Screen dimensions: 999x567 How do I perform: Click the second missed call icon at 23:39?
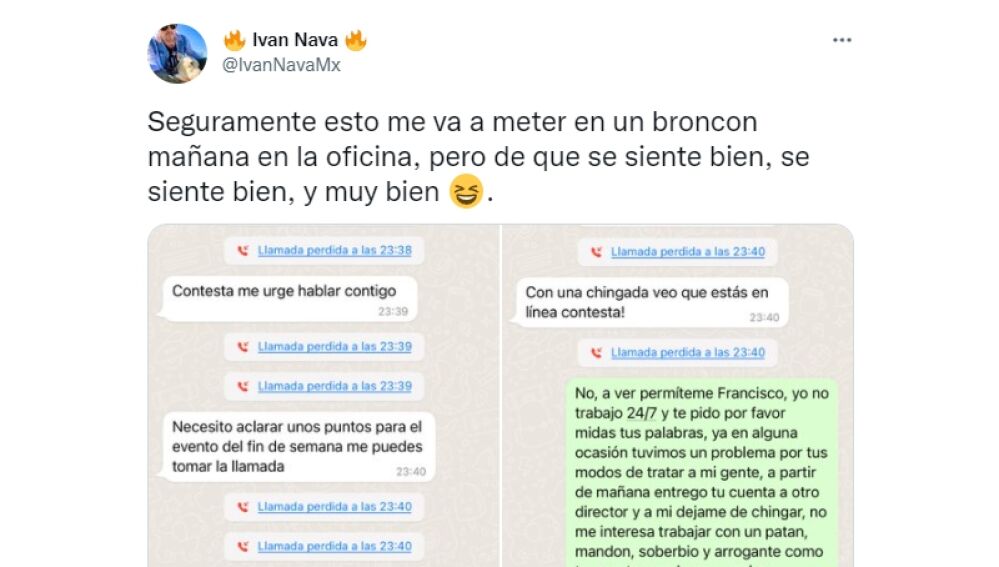pos(242,386)
